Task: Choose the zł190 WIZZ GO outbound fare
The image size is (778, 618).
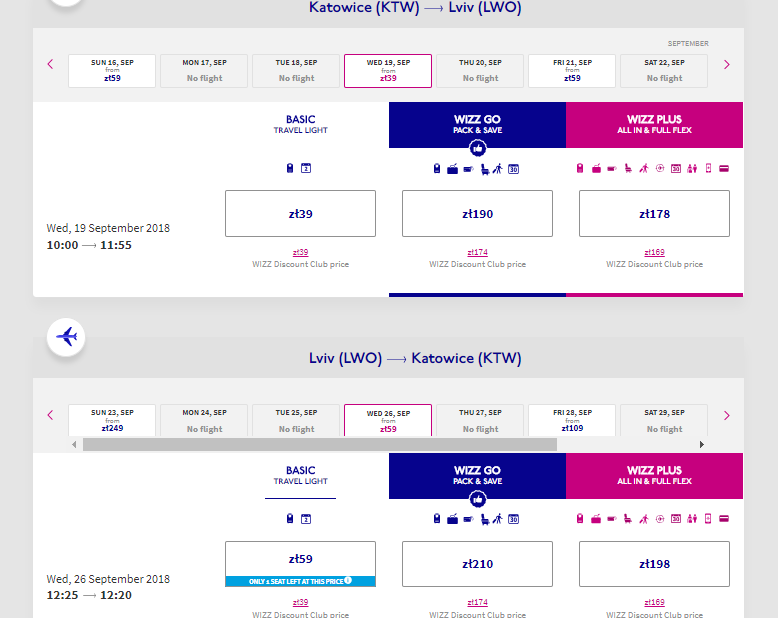Action: [477, 213]
